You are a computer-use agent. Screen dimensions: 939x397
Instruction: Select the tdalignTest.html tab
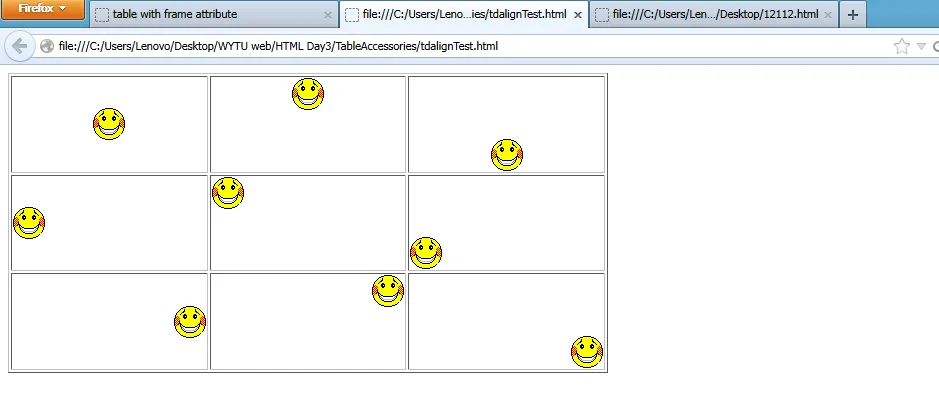[x=464, y=14]
